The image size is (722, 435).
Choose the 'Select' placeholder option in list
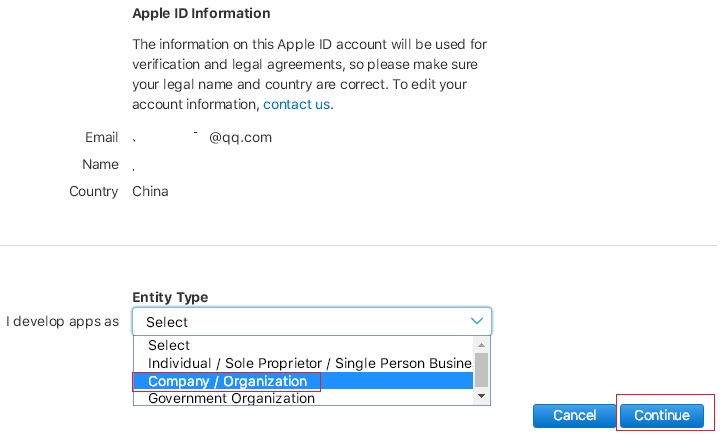point(168,345)
